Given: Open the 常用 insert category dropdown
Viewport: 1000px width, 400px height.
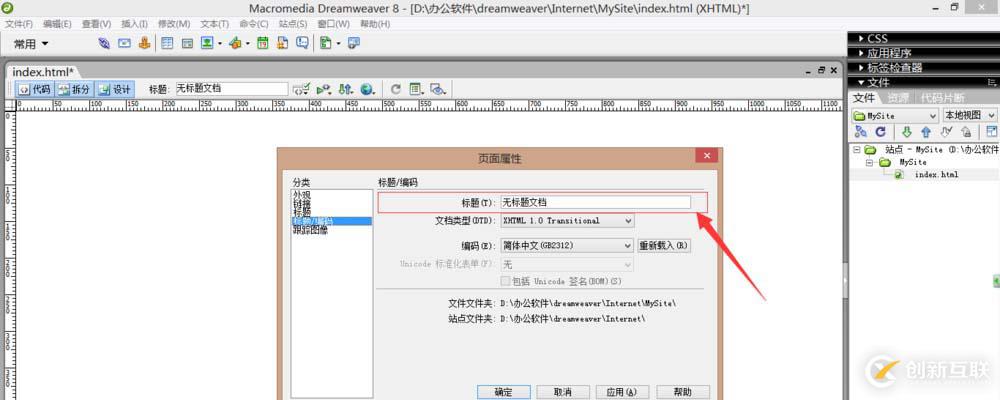Looking at the screenshot, I should 31,44.
